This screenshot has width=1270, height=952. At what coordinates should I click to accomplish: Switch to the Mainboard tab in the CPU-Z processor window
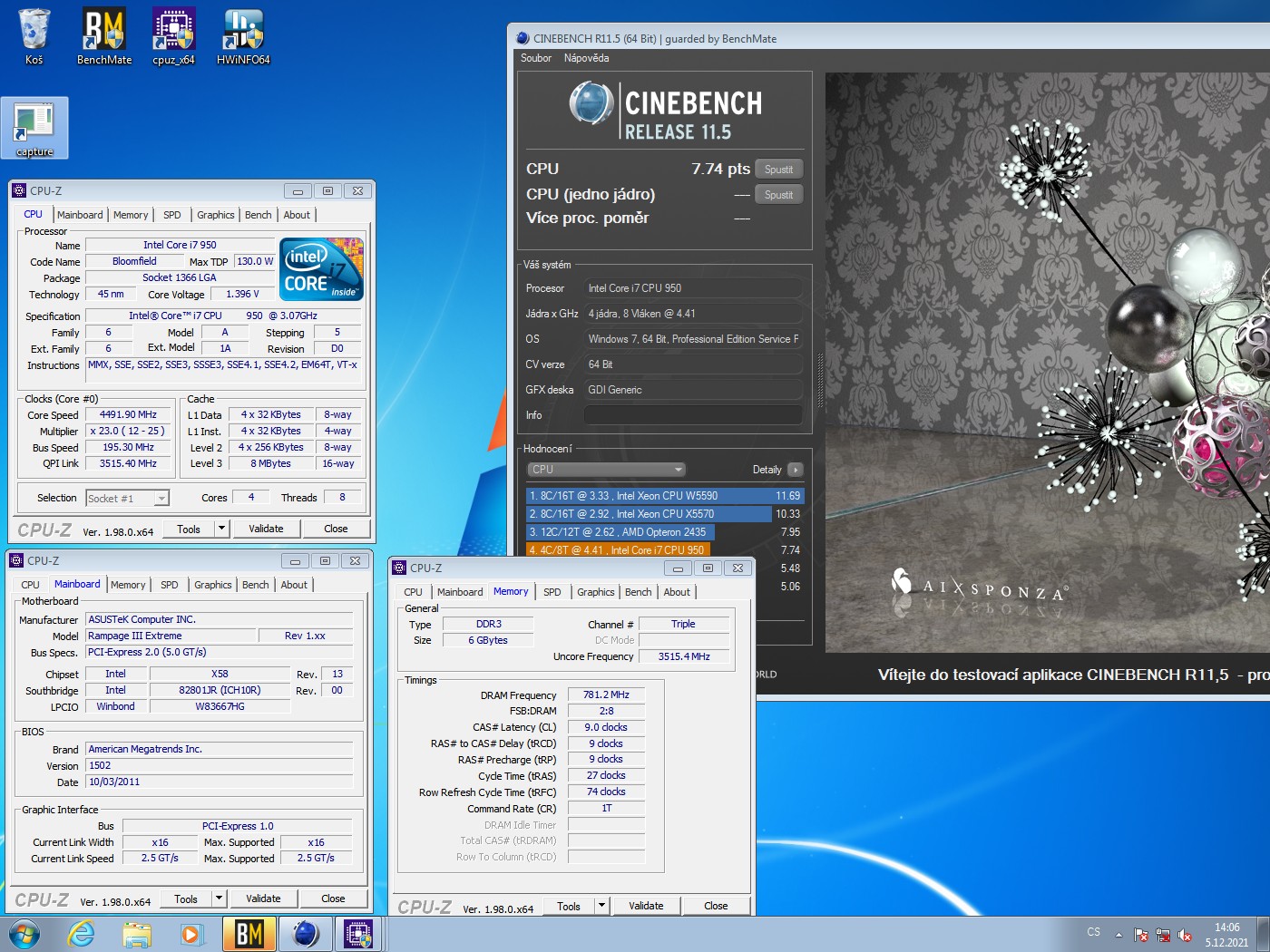tap(80, 215)
